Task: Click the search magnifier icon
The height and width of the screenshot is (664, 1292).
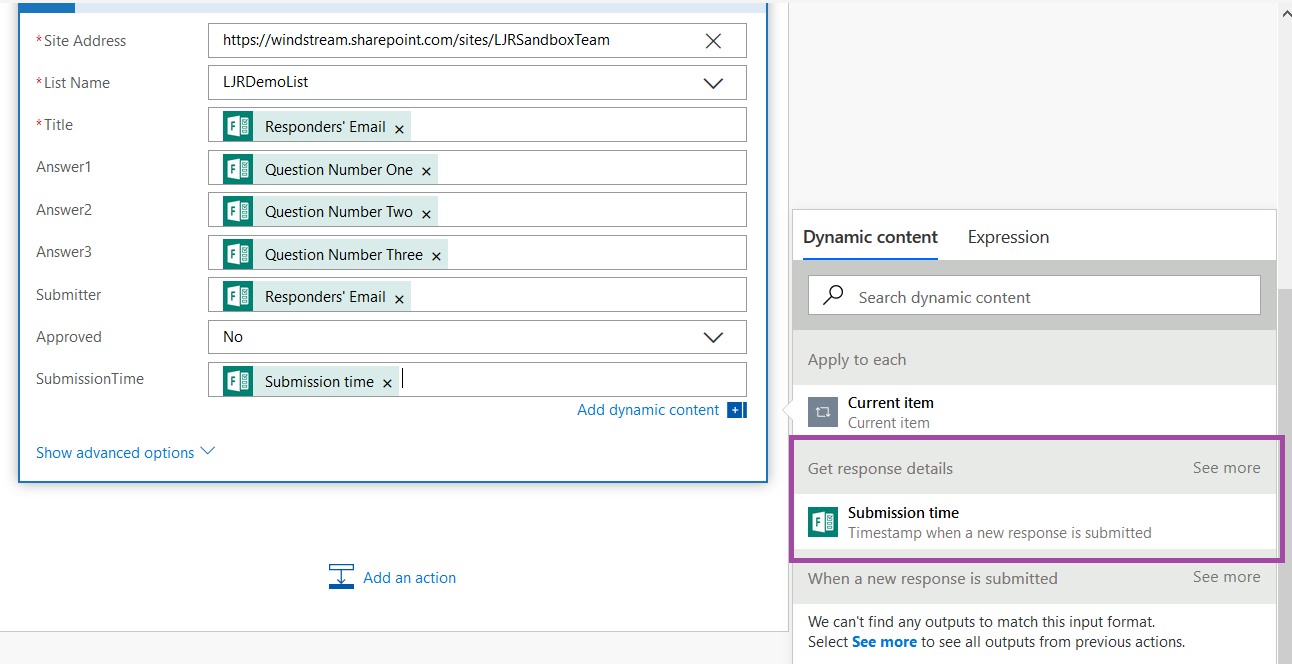Action: [833, 296]
